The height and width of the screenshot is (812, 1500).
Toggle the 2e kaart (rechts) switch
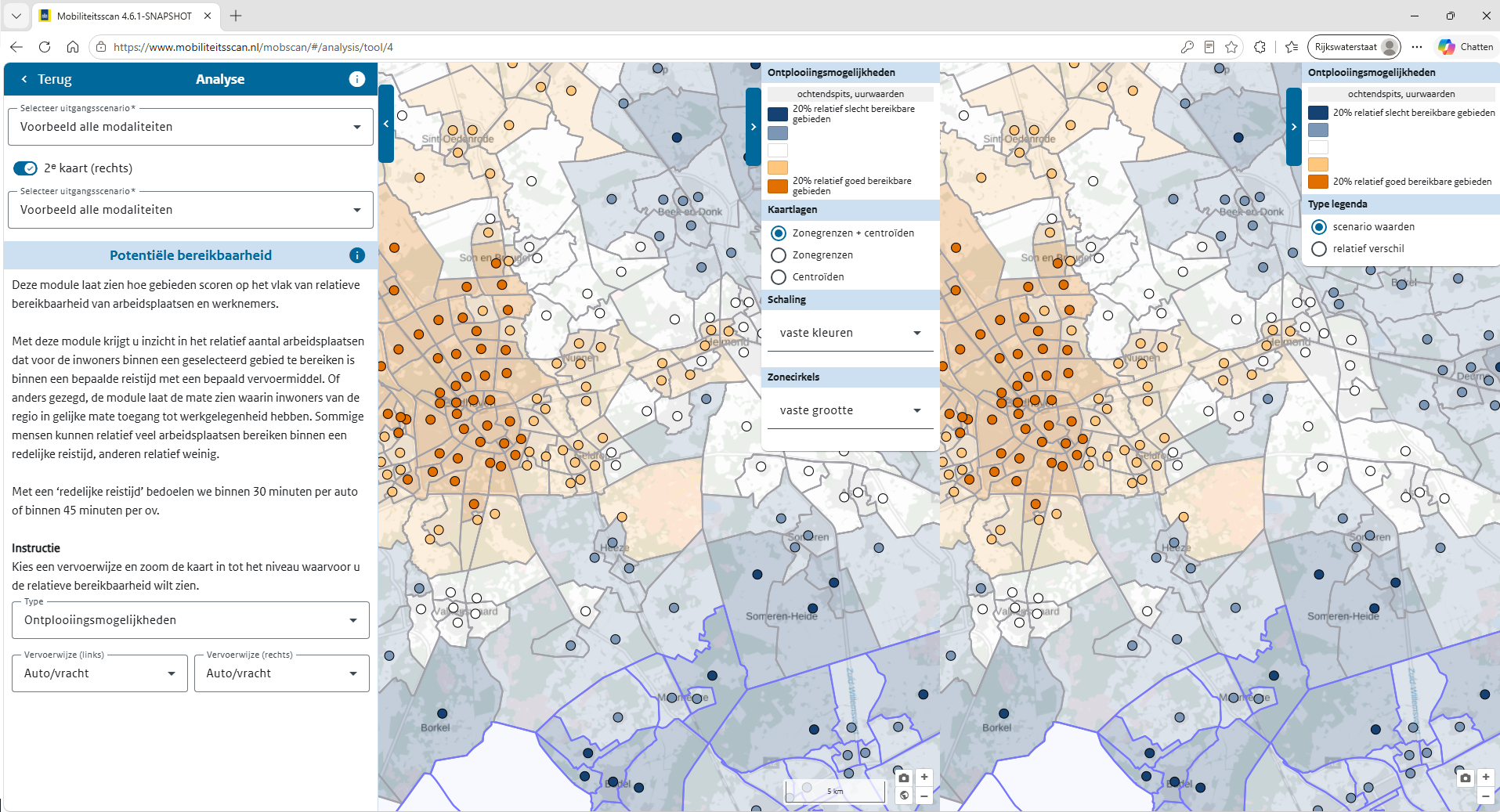tap(25, 168)
